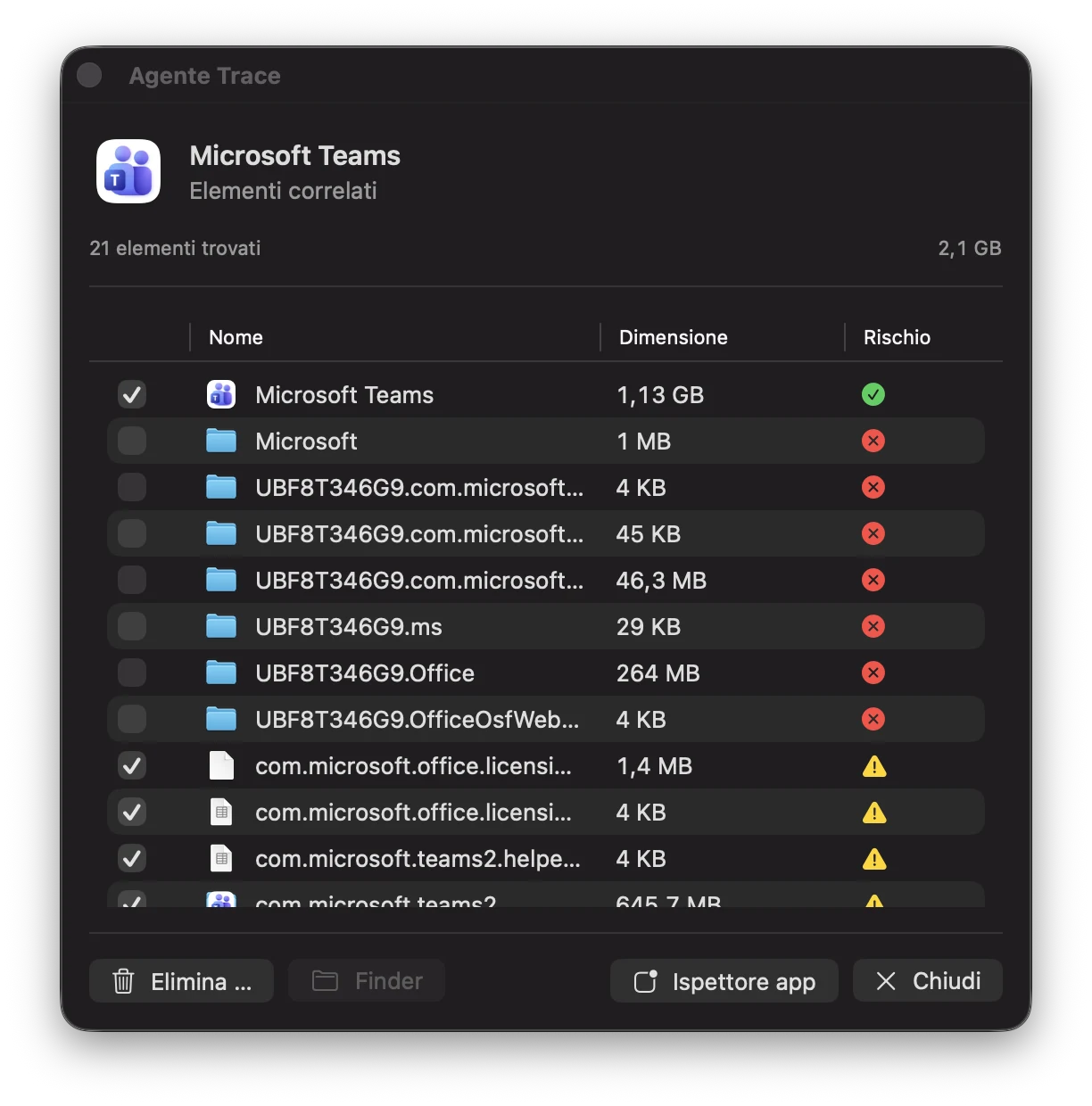
Task: Open Ispettore app
Action: tap(724, 981)
